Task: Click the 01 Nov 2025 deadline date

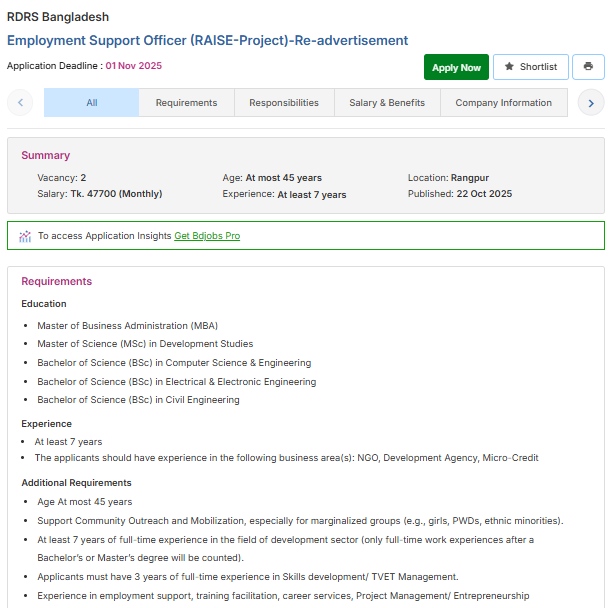Action: click(x=133, y=66)
